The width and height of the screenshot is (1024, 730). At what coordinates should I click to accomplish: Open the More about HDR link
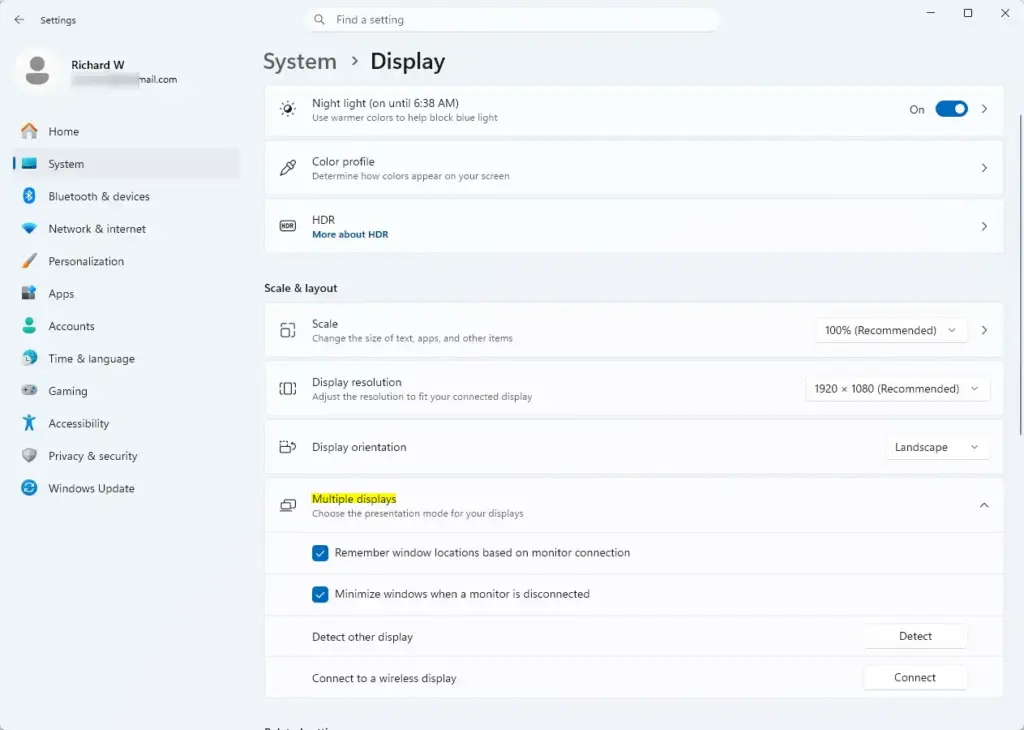pyautogui.click(x=350, y=234)
